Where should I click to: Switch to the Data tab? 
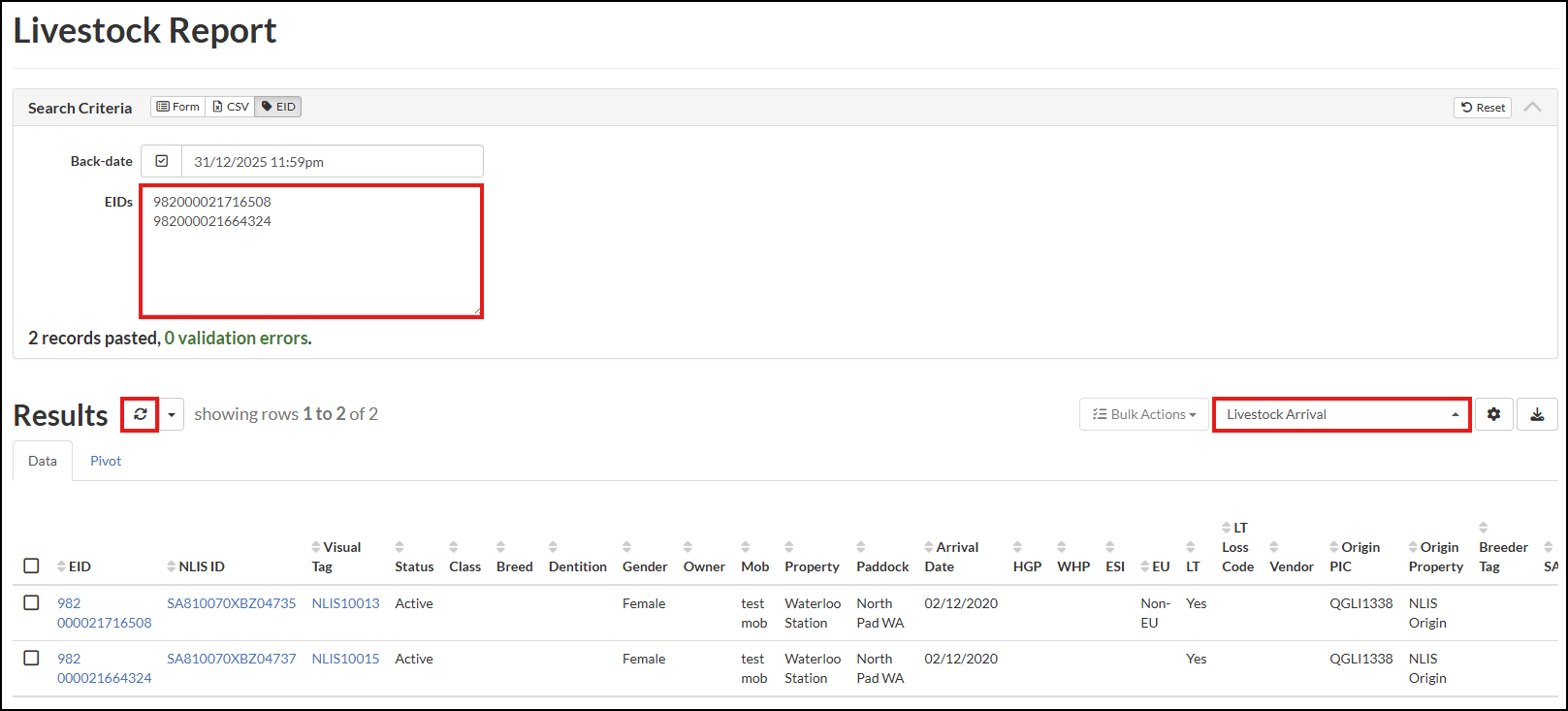(x=43, y=461)
